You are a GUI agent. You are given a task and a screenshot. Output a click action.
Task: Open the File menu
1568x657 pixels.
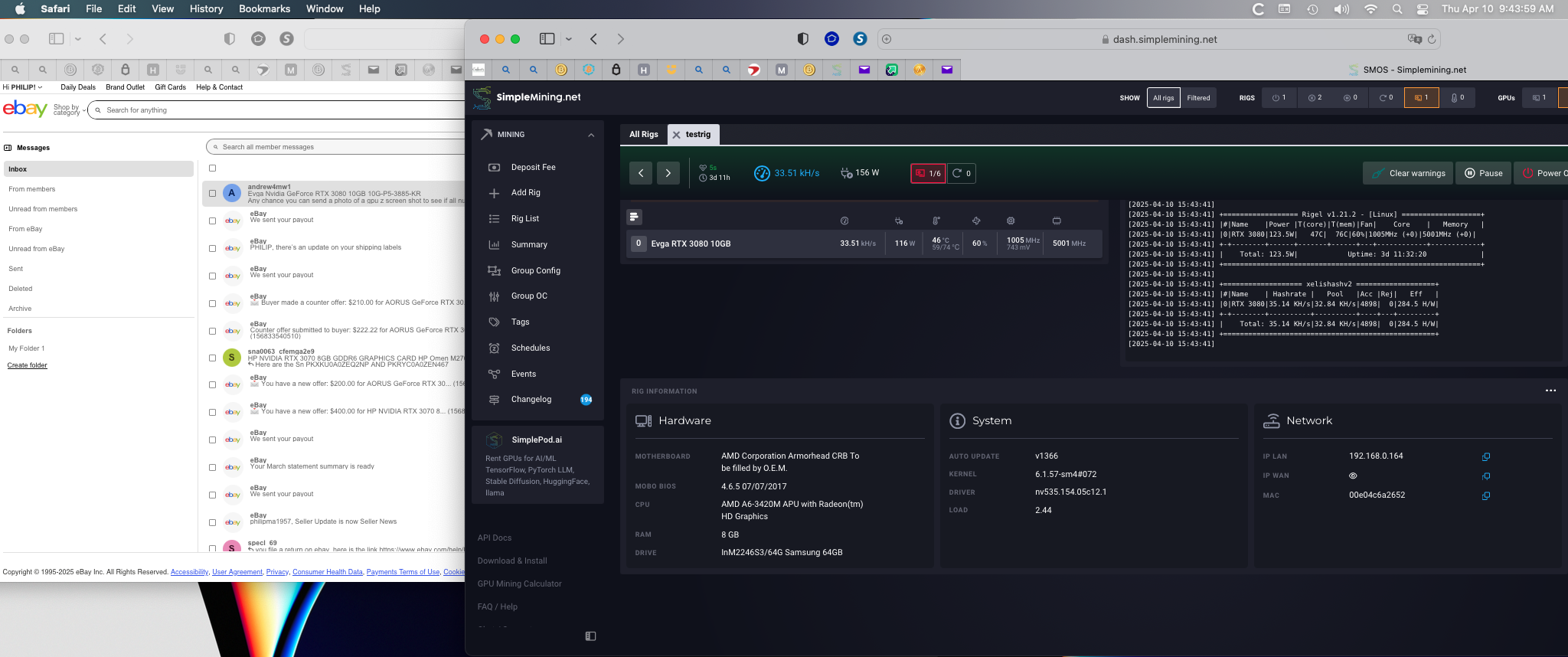(x=93, y=9)
